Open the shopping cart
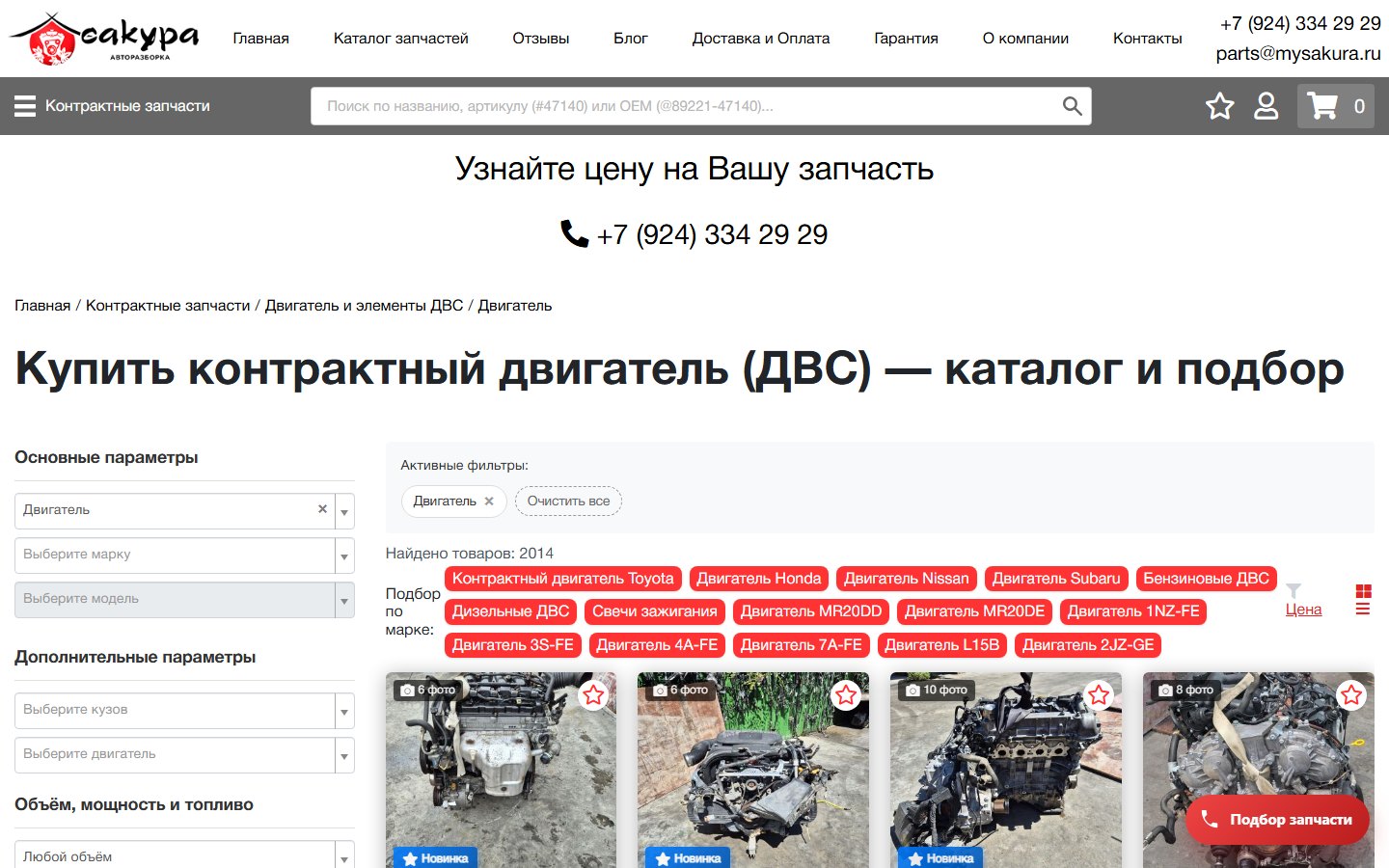1389x868 pixels. tap(1335, 106)
